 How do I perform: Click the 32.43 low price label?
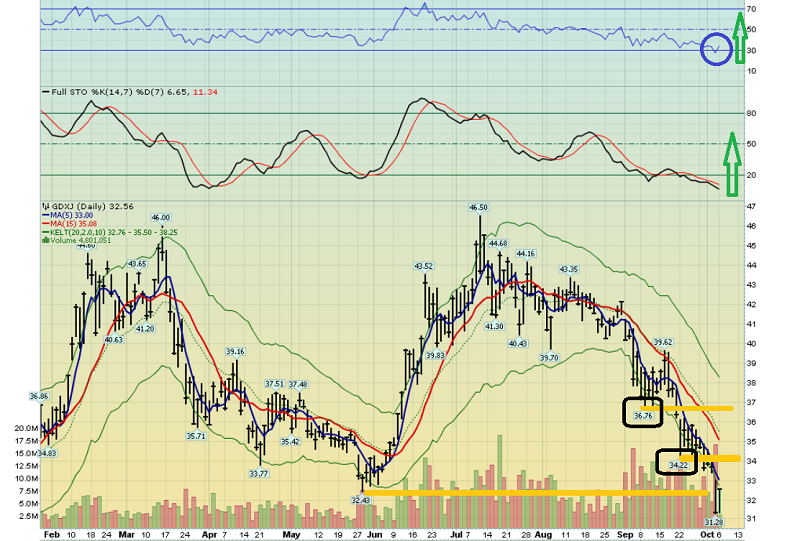point(361,500)
